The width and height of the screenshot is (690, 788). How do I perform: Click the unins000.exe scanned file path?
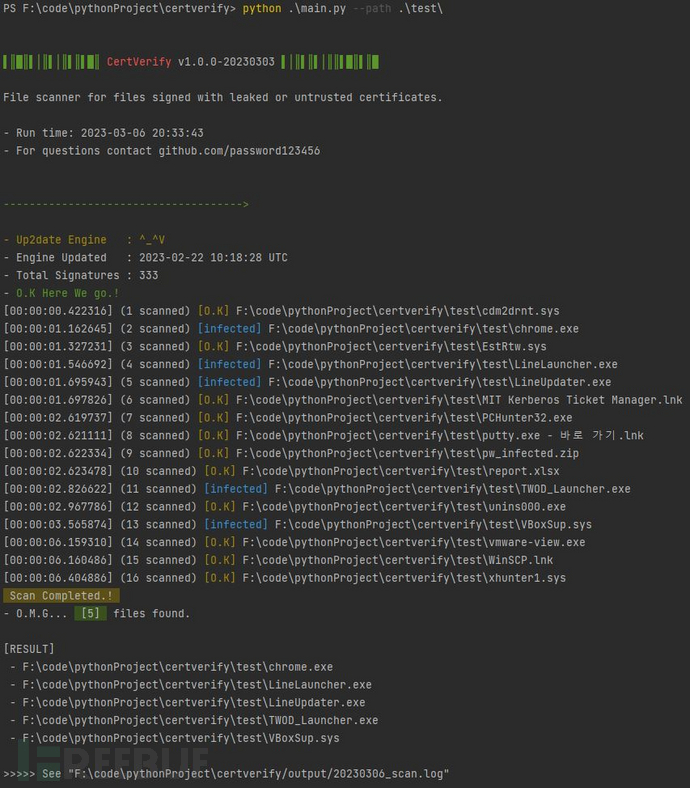point(404,507)
